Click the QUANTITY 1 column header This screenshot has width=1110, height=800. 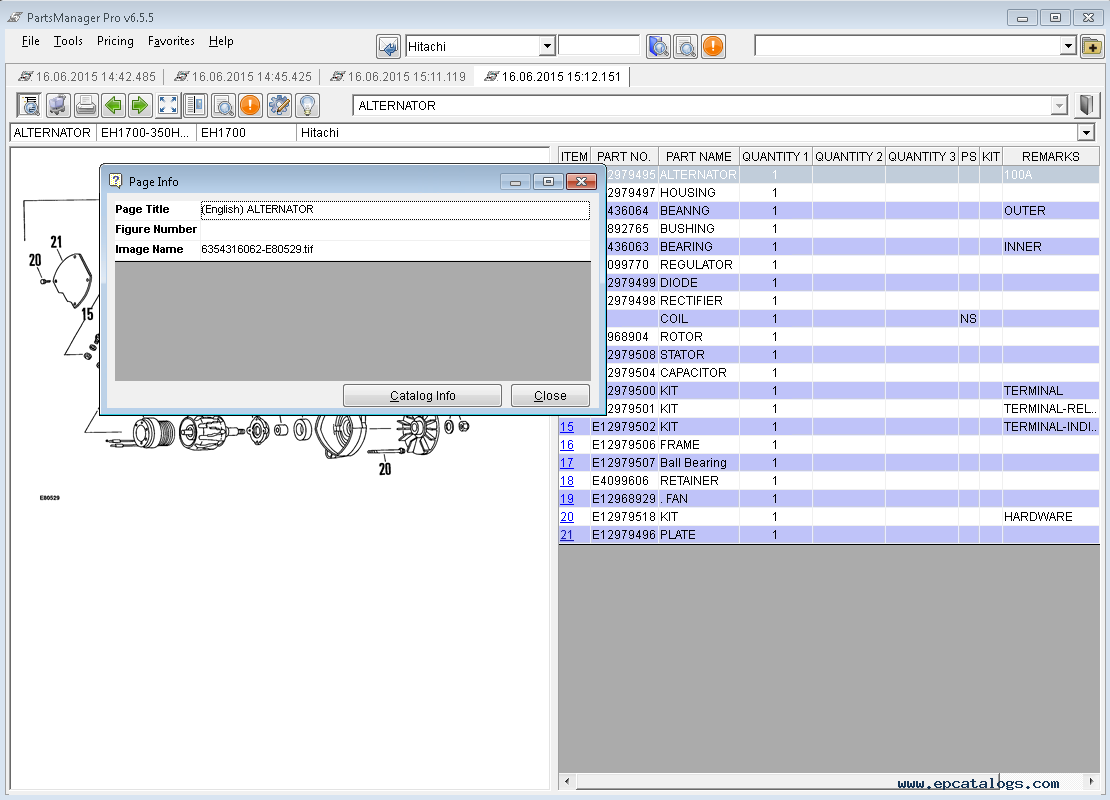pyautogui.click(x=775, y=156)
